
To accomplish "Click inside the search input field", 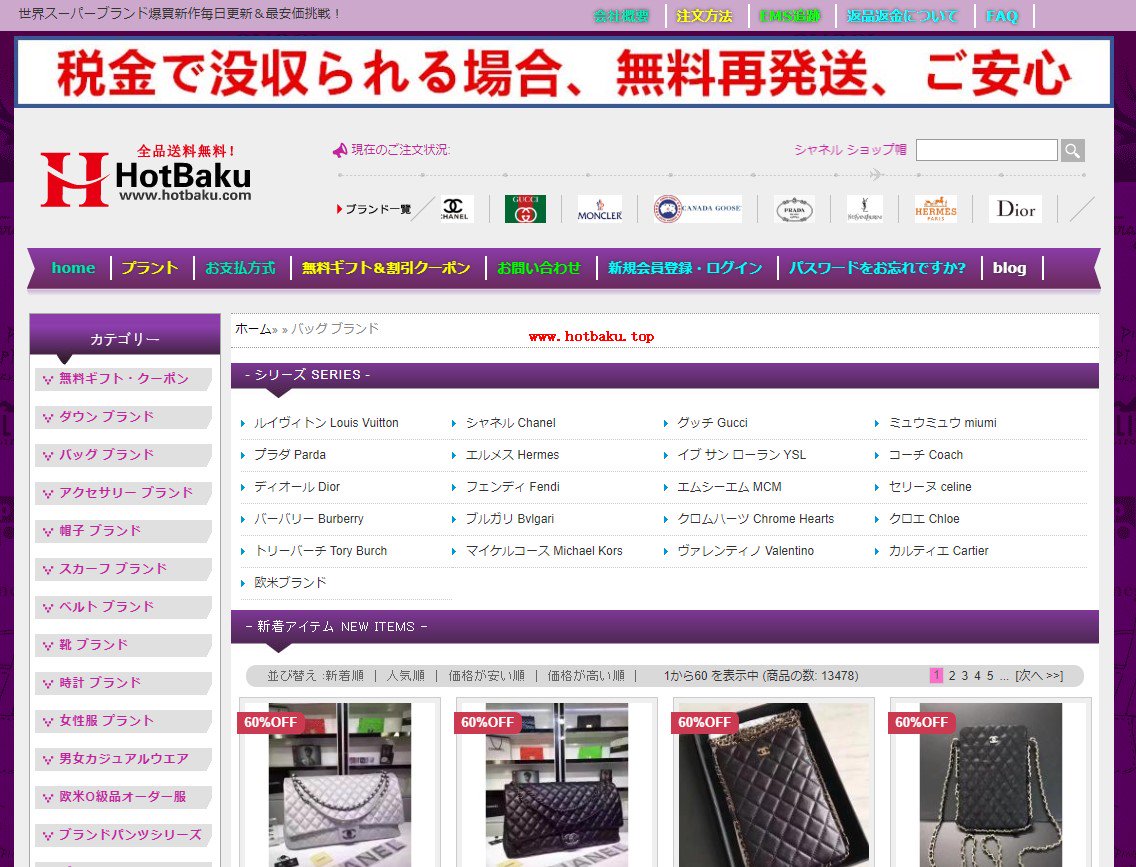I will (987, 150).
